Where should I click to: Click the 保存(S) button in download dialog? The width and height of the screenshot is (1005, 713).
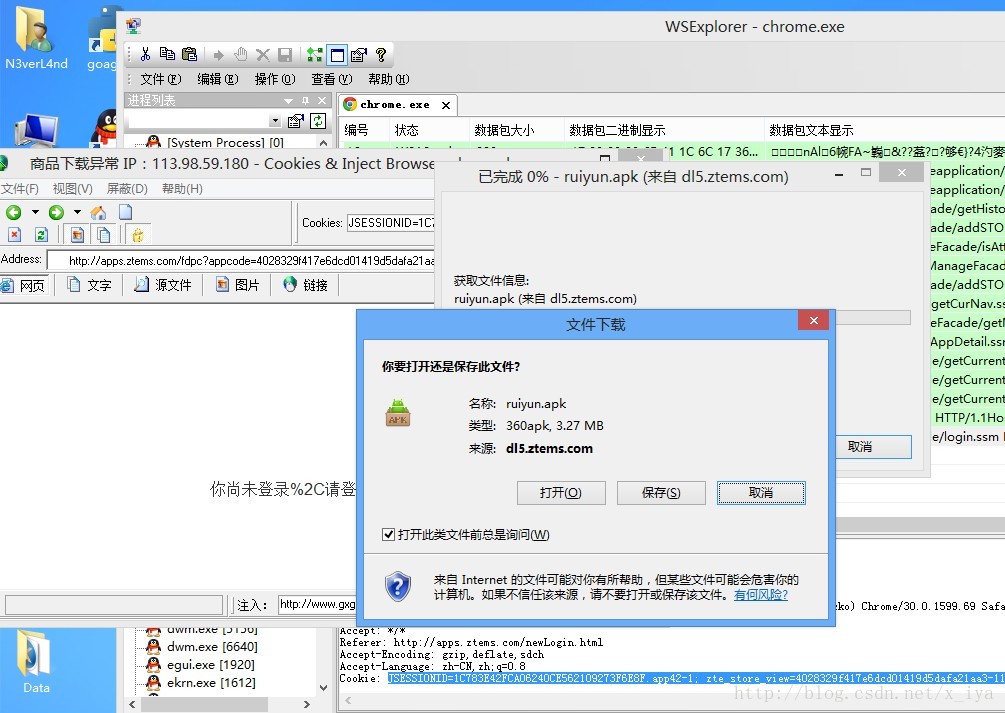661,492
